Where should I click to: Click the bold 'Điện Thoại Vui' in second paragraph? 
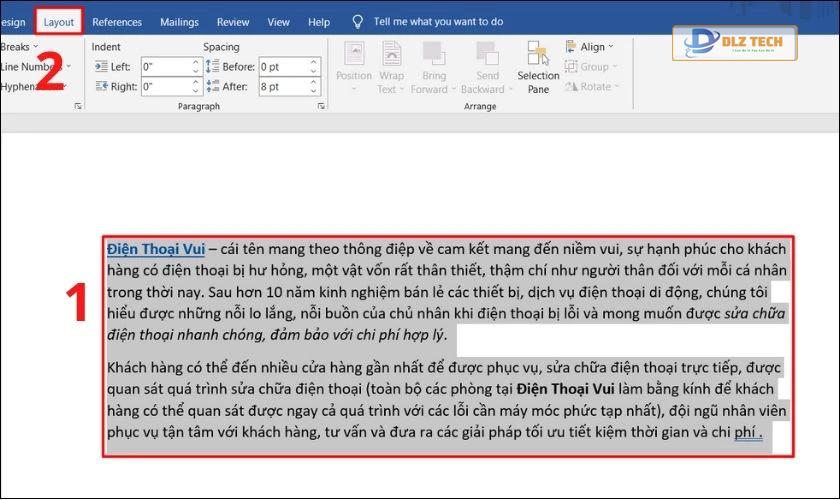pos(565,389)
